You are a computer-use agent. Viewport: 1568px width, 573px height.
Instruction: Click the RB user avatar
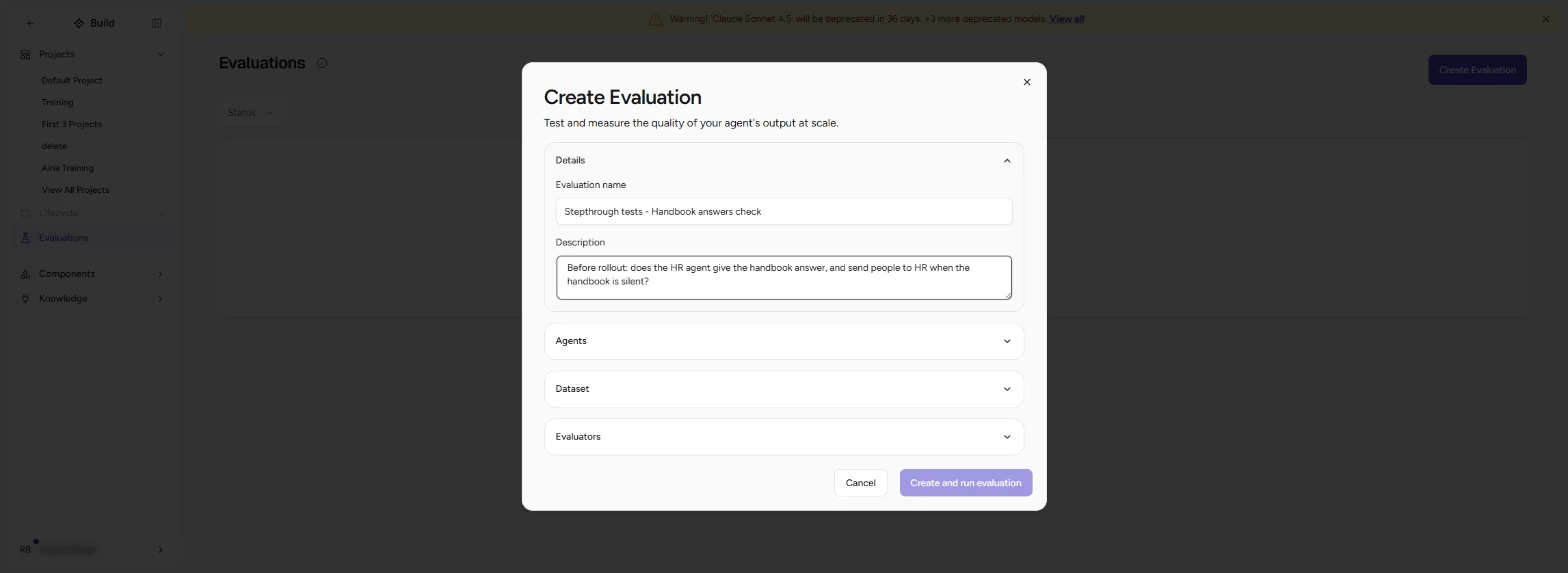27,549
